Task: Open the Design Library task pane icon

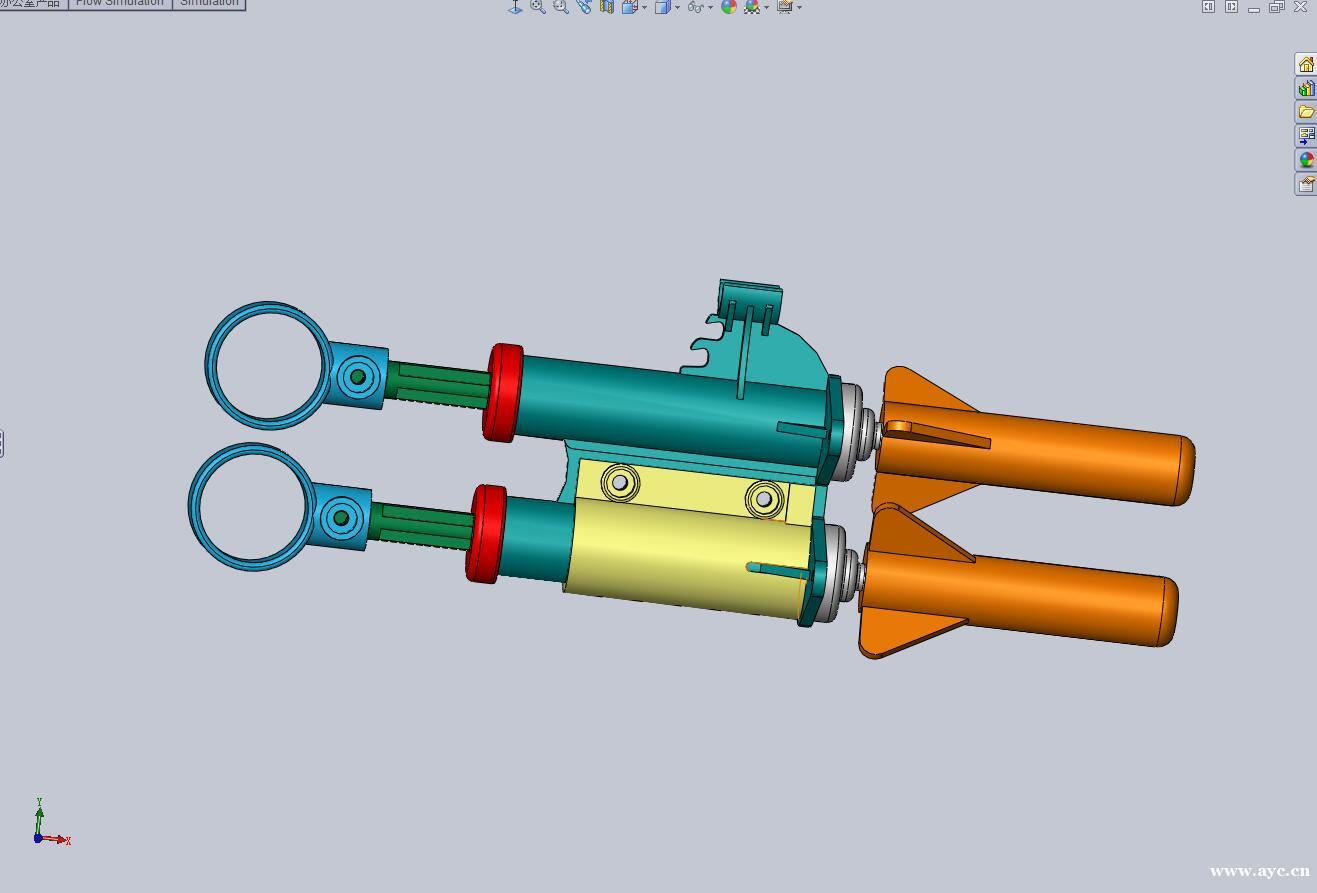Action: tap(1306, 88)
